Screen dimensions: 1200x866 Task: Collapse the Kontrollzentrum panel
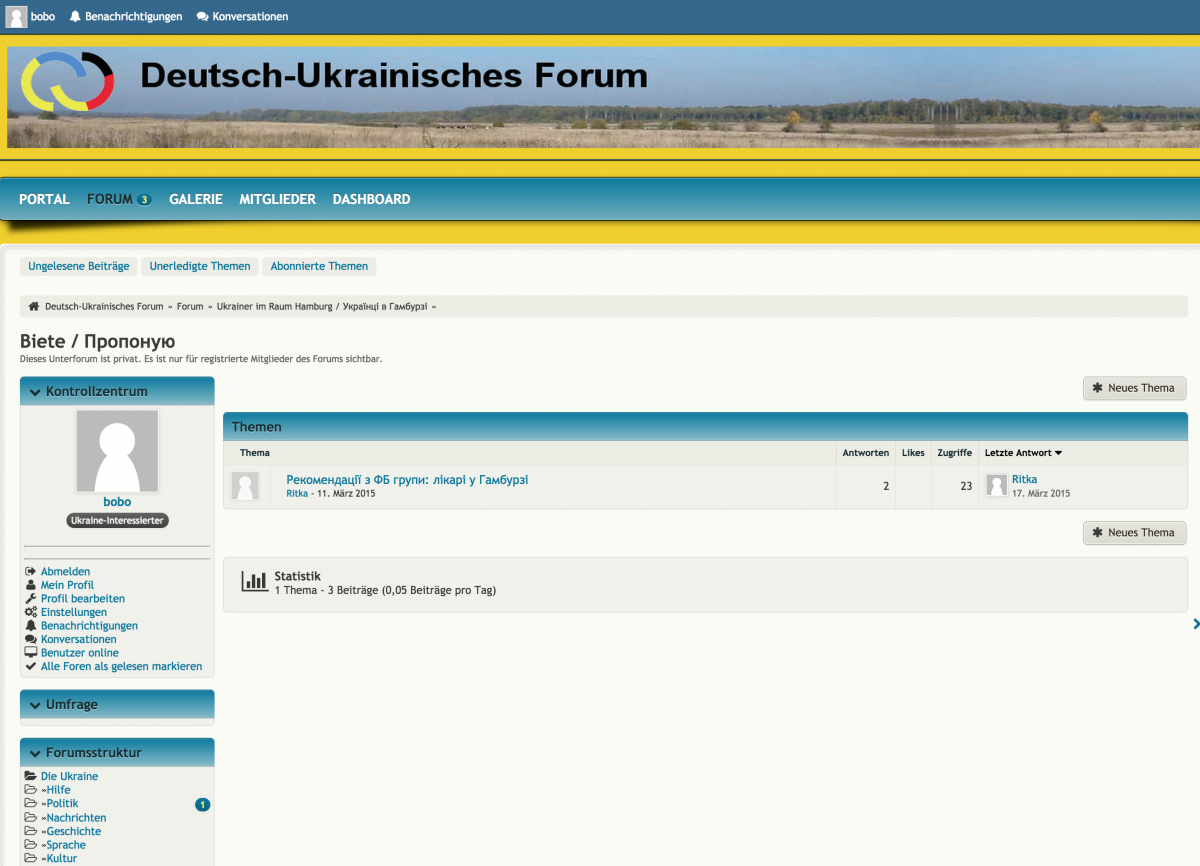point(35,392)
